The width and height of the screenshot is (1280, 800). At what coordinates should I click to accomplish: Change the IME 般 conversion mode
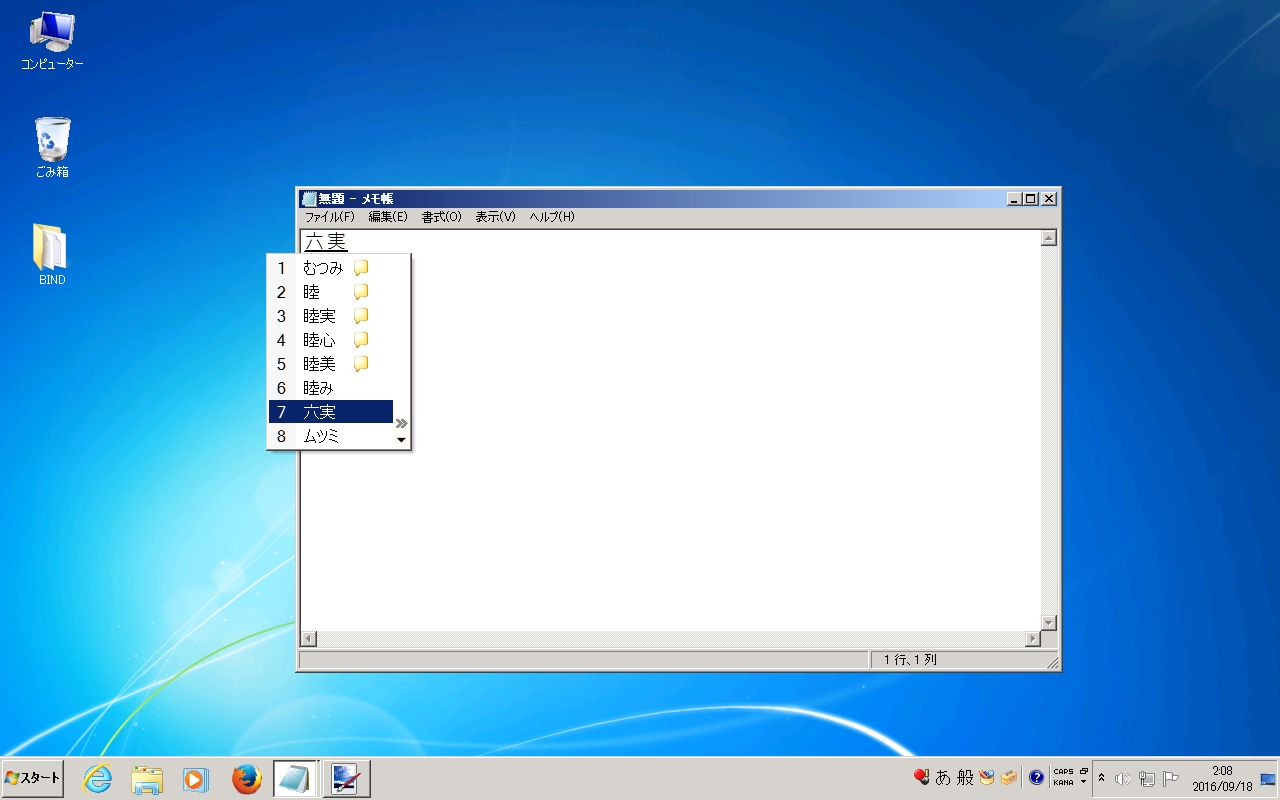(965, 777)
